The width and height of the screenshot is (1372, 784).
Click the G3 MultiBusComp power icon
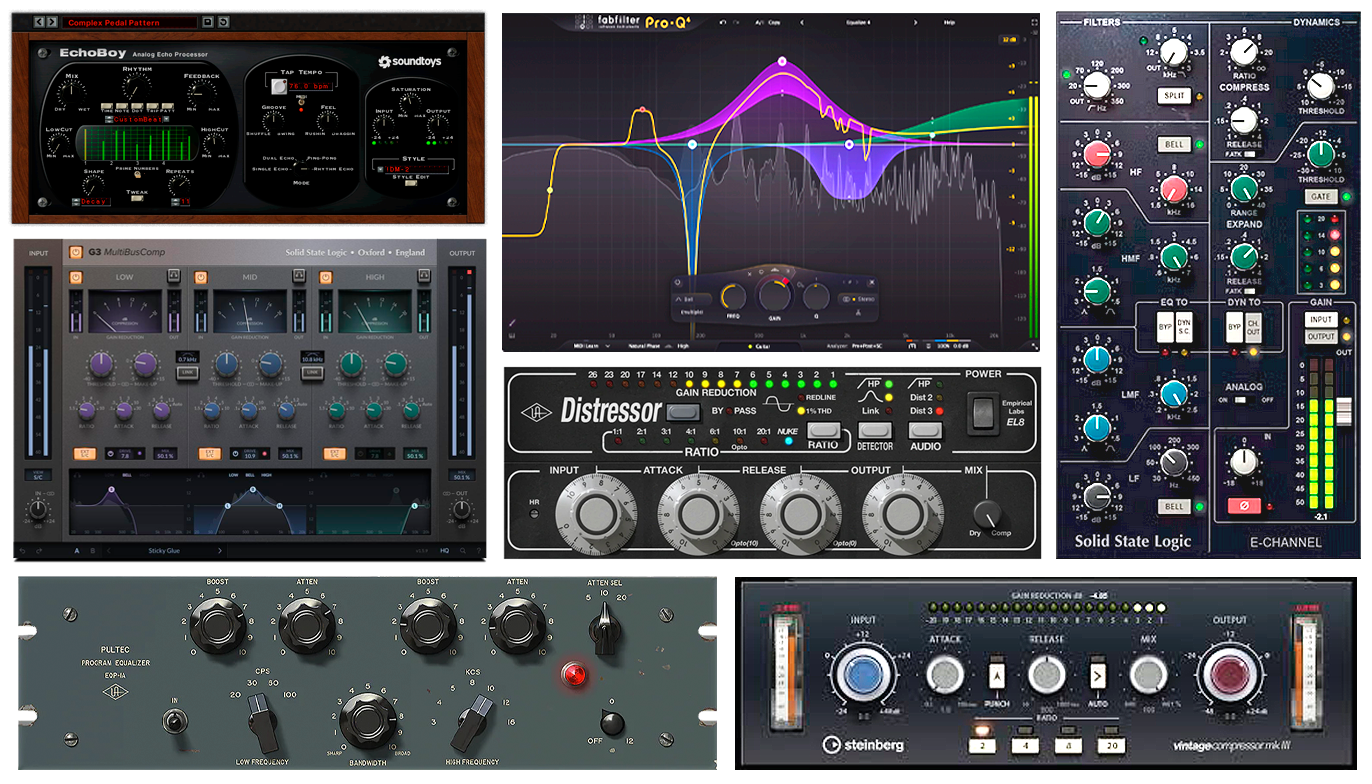[x=75, y=252]
